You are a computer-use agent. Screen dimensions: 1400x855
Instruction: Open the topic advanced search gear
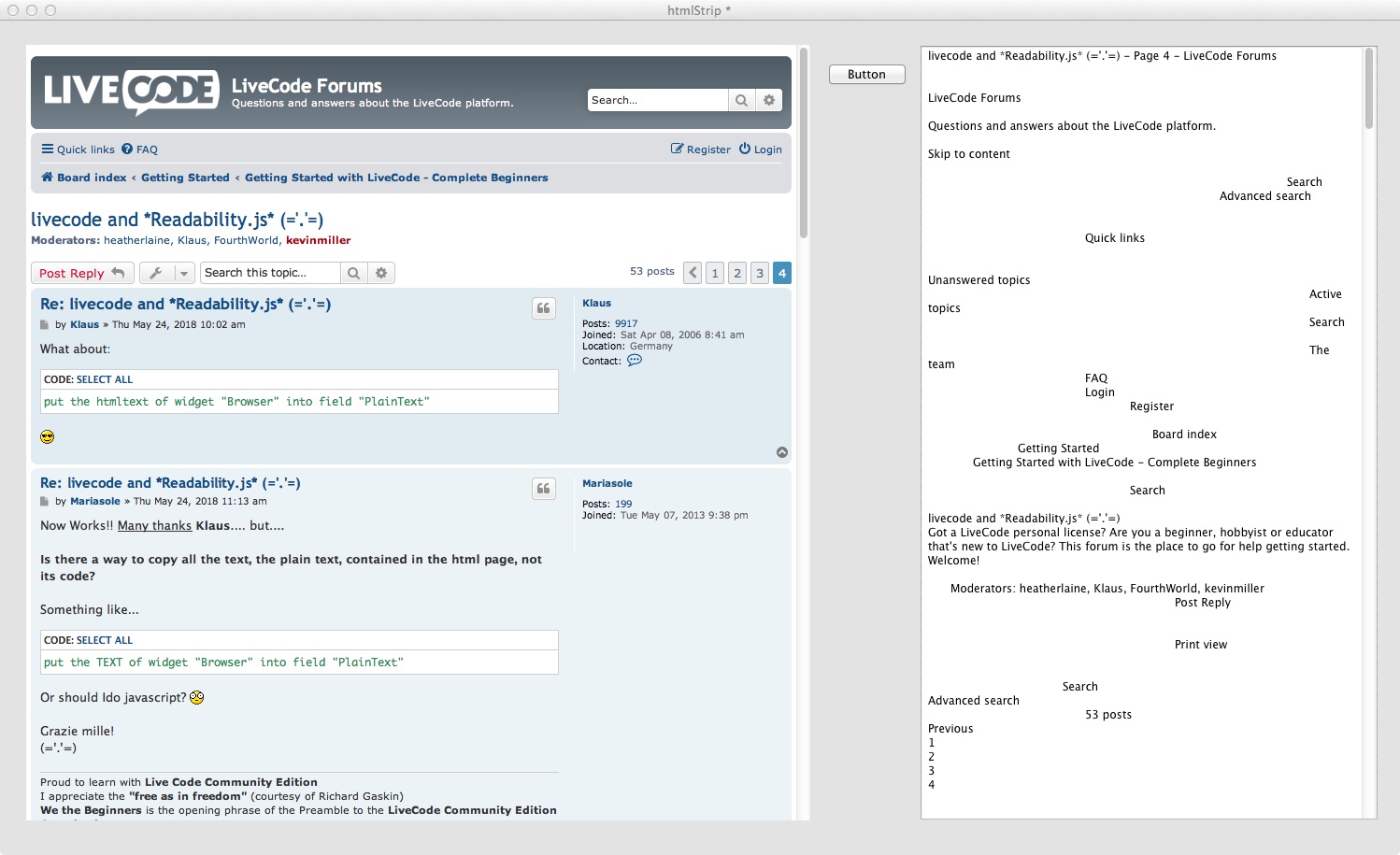tap(381, 273)
